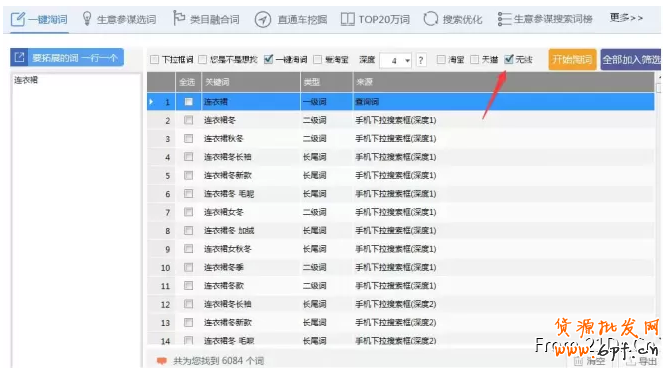Click the book icon beside TOP20万词
Image resolution: width=669 pixels, height=372 pixels.
coord(348,19)
